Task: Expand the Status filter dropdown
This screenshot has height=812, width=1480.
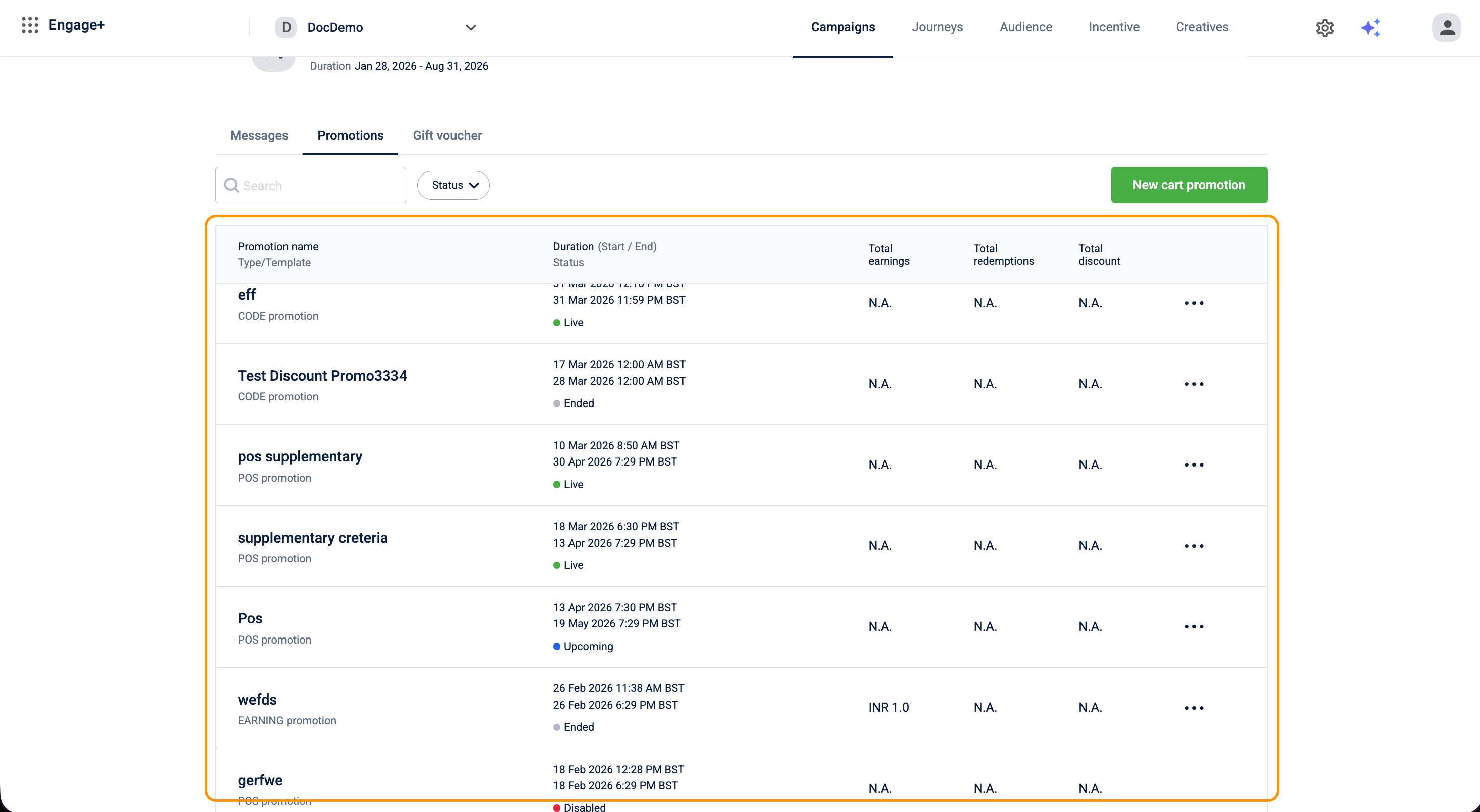Action: (x=453, y=185)
